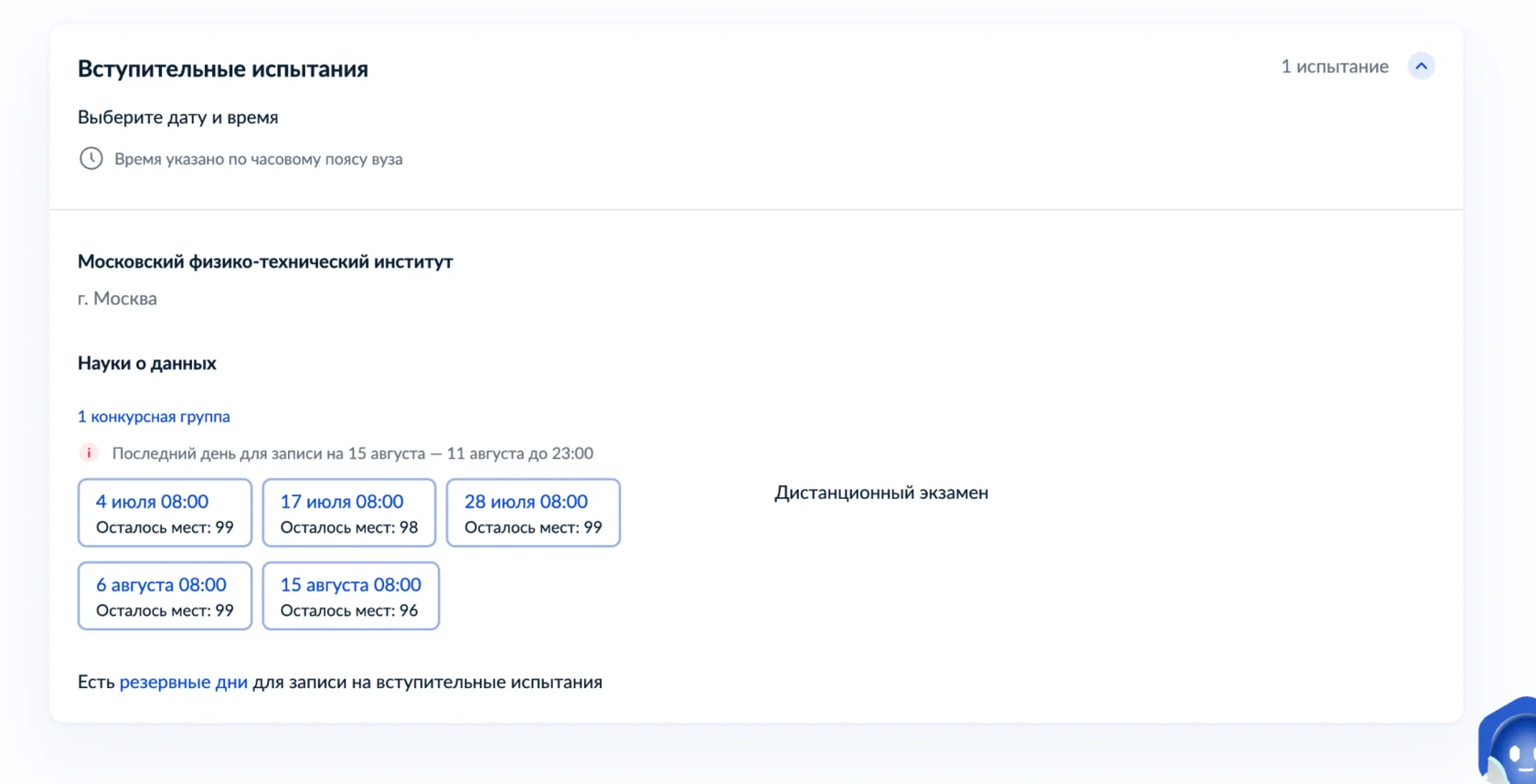Click the Вступительные испытания heading

point(223,69)
